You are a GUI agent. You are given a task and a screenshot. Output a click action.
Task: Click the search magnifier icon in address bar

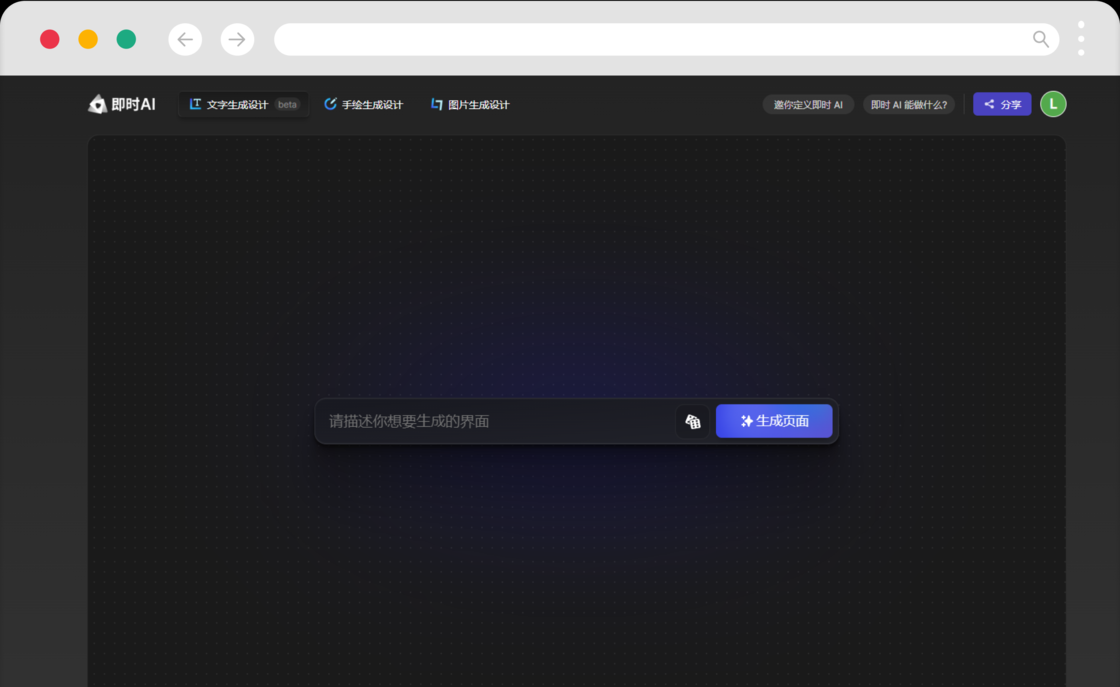(1041, 39)
